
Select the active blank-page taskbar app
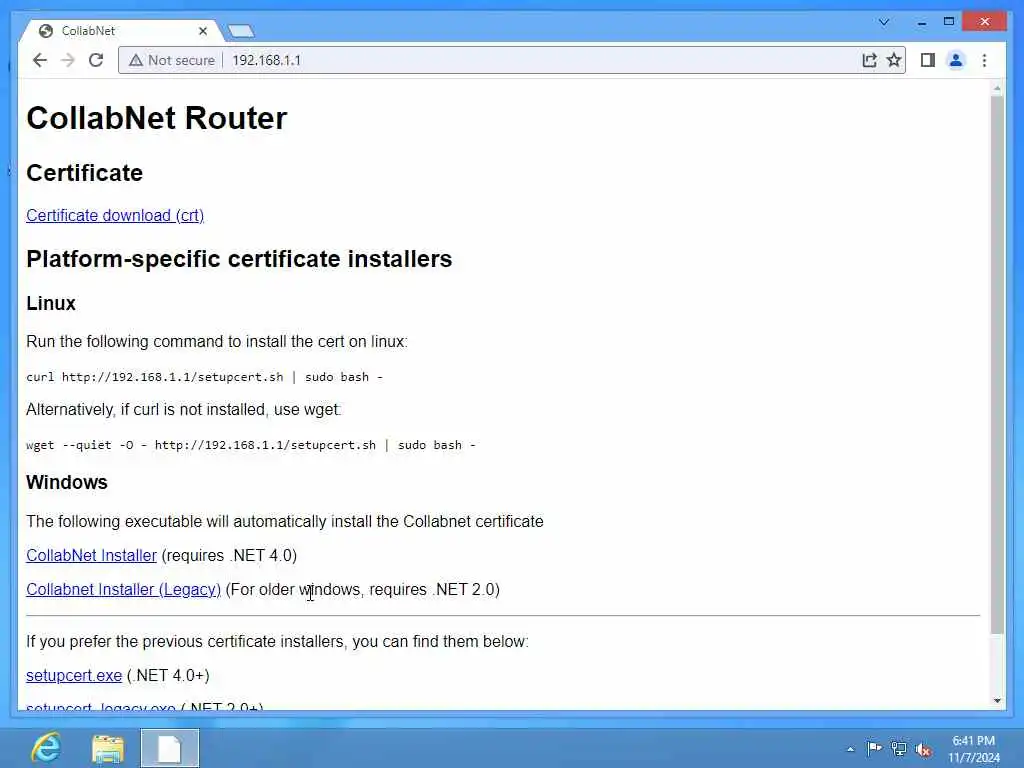(x=170, y=748)
